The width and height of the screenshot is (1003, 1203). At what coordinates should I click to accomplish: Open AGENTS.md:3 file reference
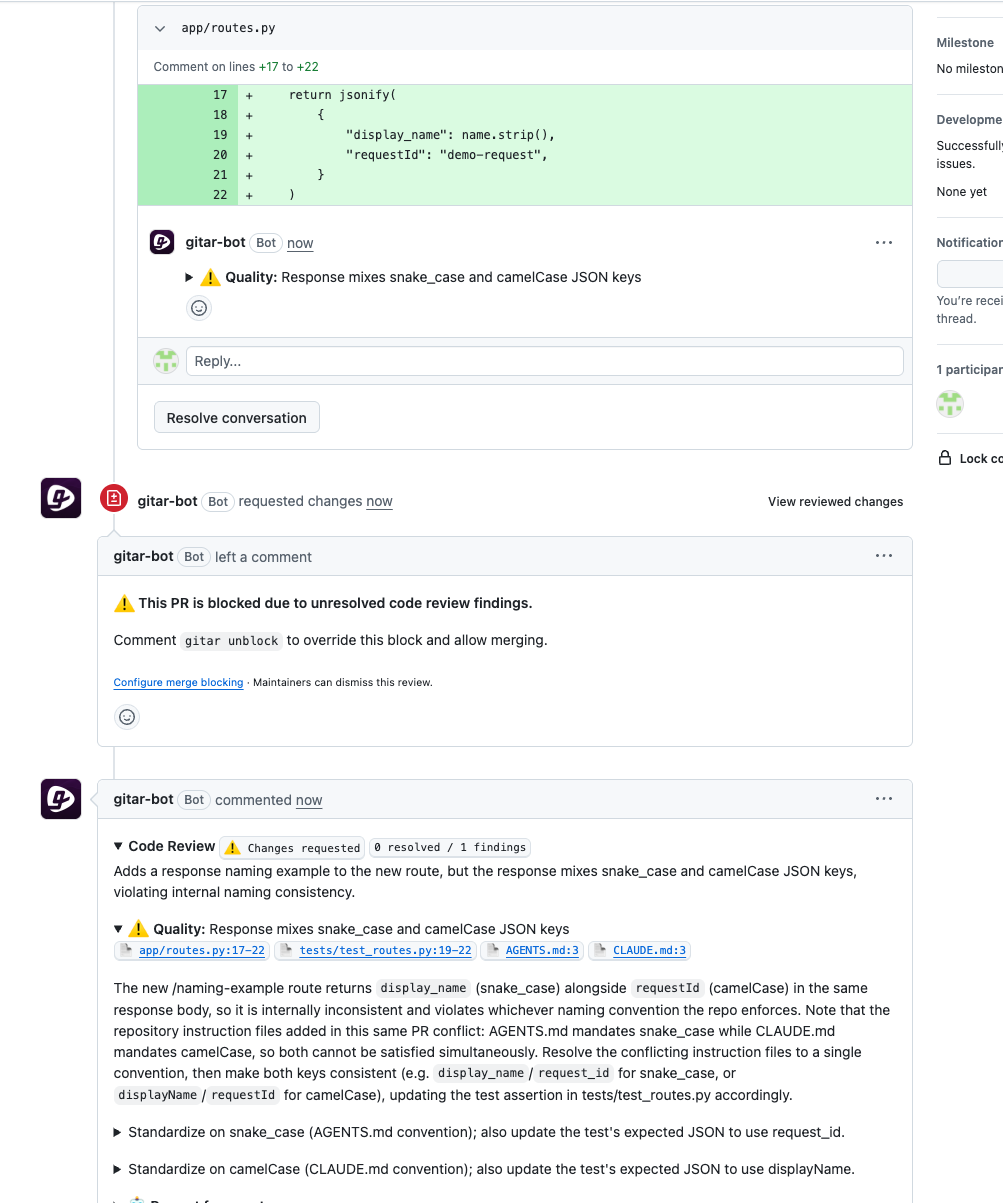pyautogui.click(x=532, y=950)
